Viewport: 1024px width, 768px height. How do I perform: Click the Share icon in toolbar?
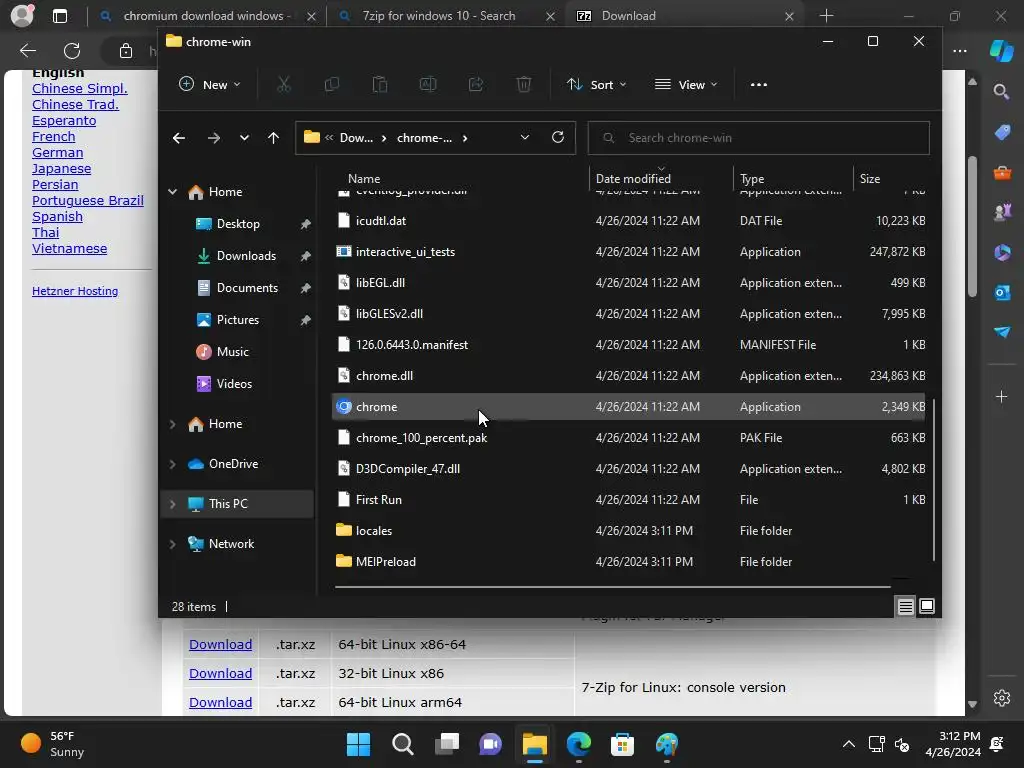pos(476,84)
